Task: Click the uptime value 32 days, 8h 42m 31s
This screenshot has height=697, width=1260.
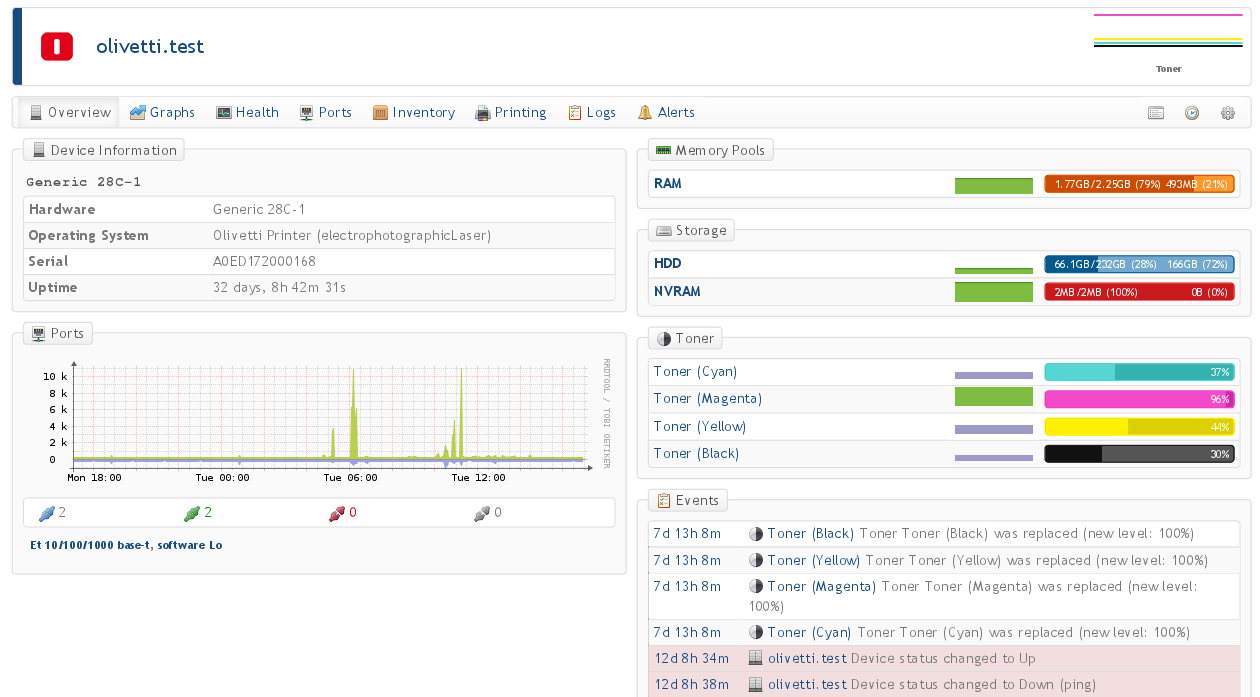Action: 279,288
